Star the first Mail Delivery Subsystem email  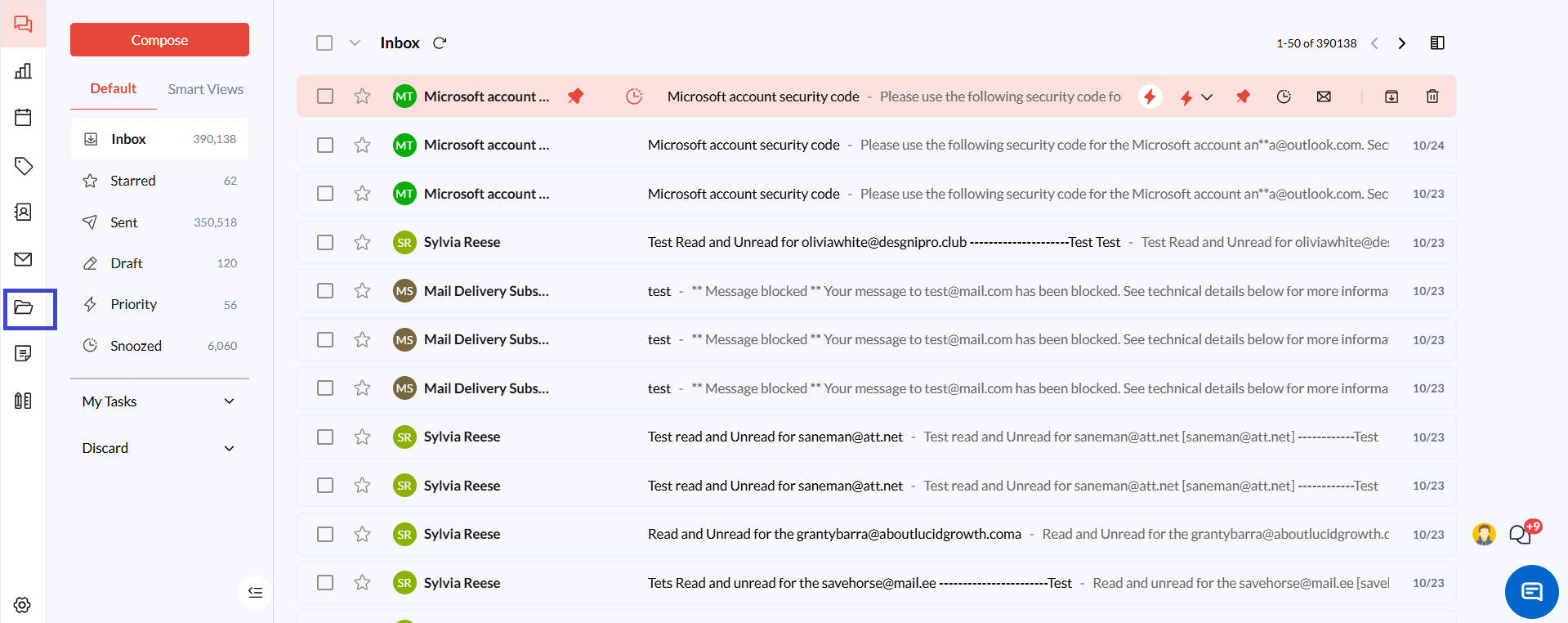click(362, 291)
